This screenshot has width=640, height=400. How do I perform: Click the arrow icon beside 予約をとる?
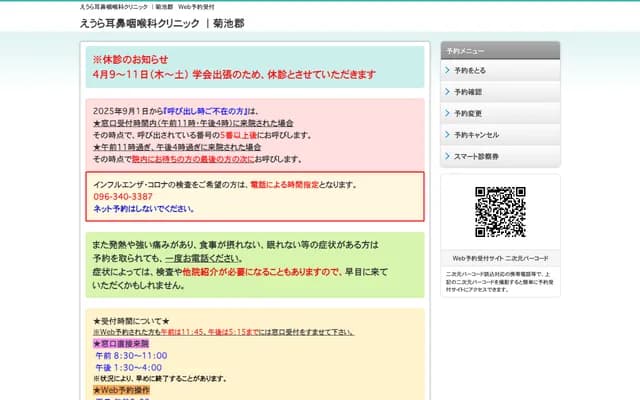447,71
